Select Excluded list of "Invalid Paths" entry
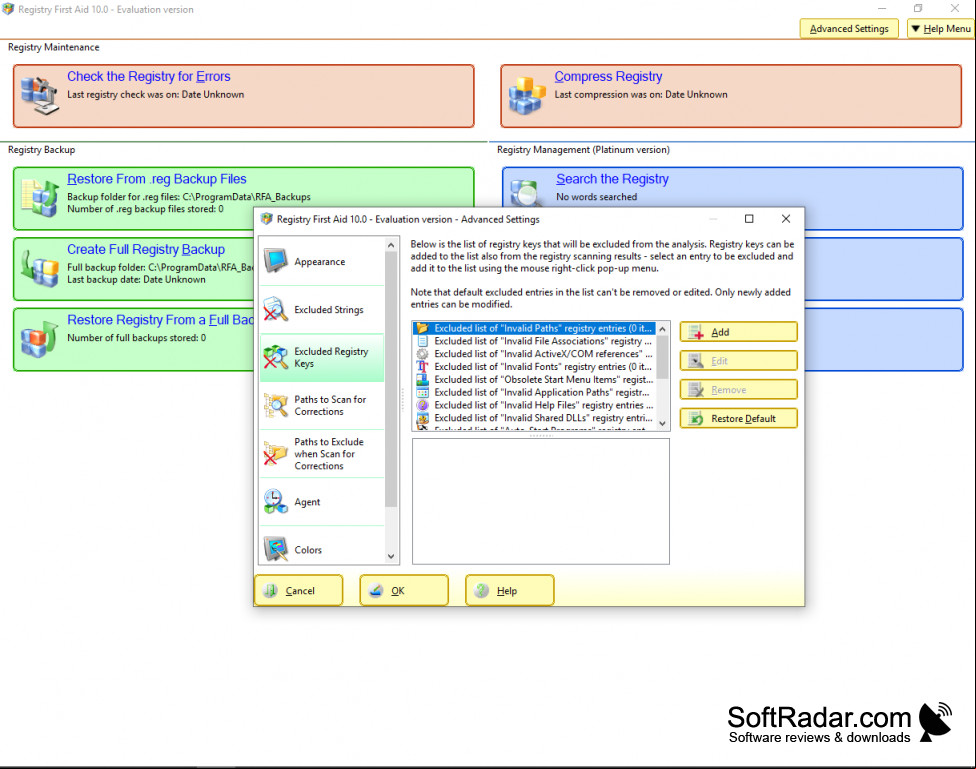The height and width of the screenshot is (769, 976). pos(535,328)
